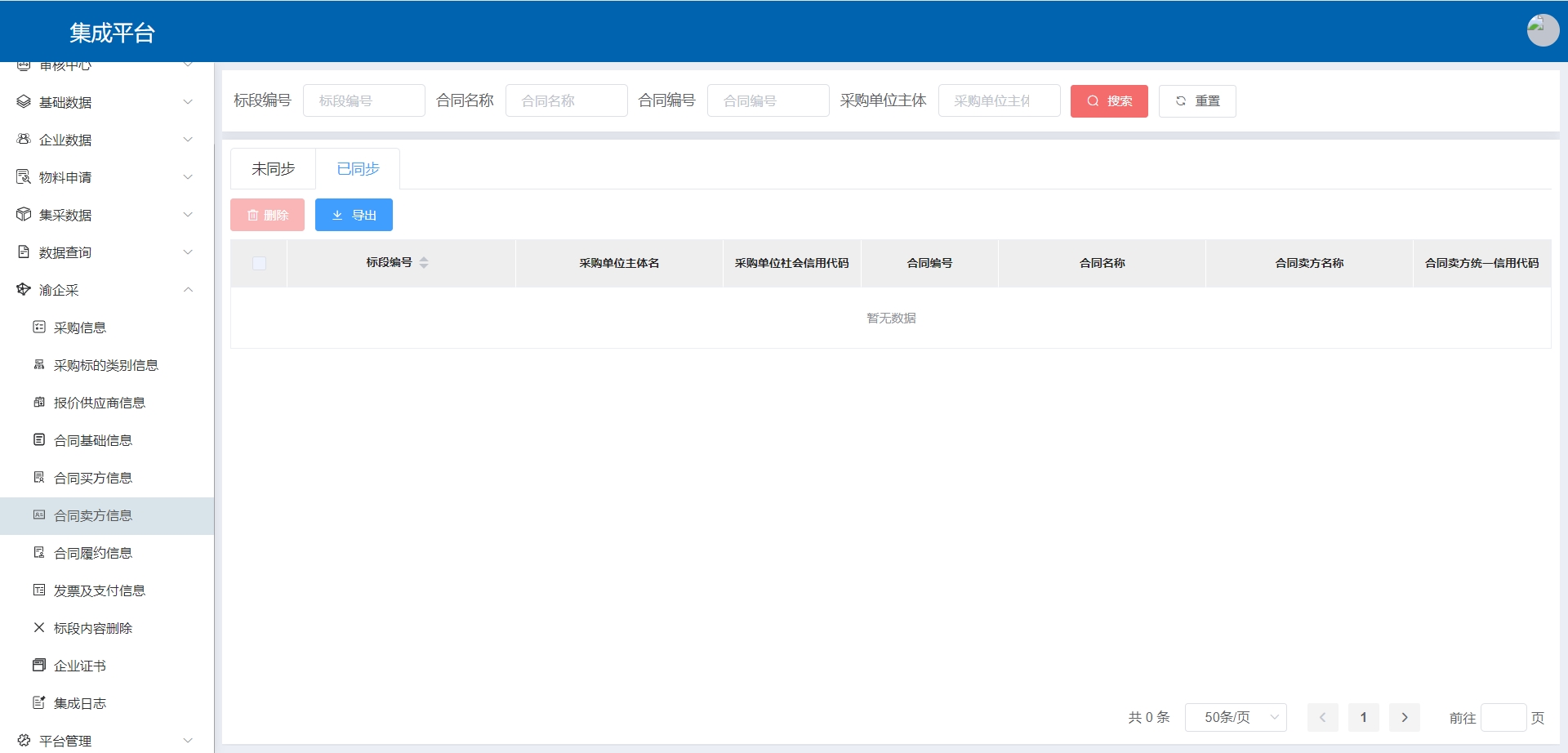Screen dimensions: 1568x753
Task: Expand the 基础数据 menu chevron
Action: click(188, 102)
